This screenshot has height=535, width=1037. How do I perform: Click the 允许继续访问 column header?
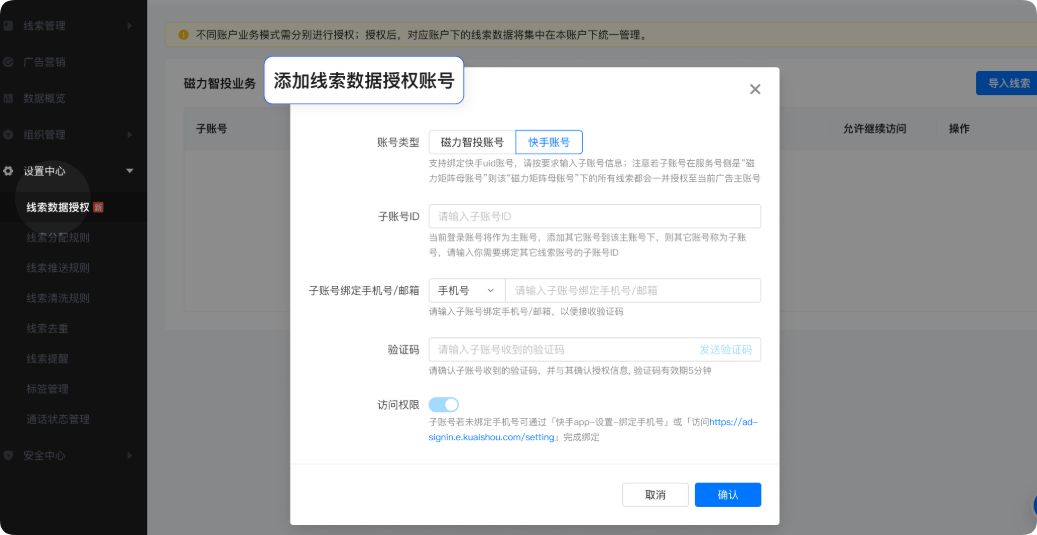pyautogui.click(x=874, y=129)
